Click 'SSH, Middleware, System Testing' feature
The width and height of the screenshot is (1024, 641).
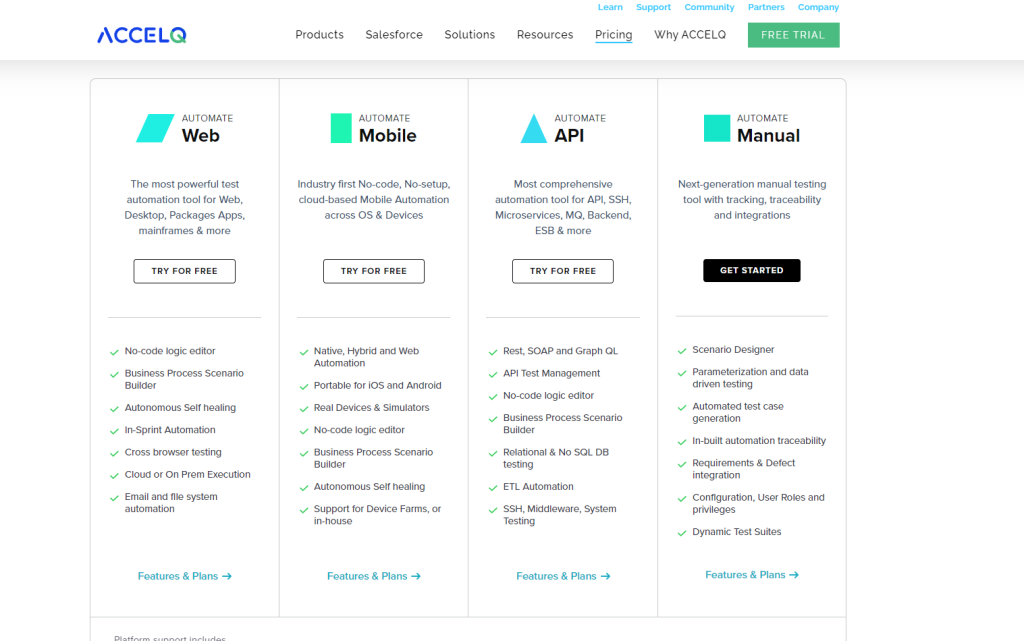(x=560, y=515)
